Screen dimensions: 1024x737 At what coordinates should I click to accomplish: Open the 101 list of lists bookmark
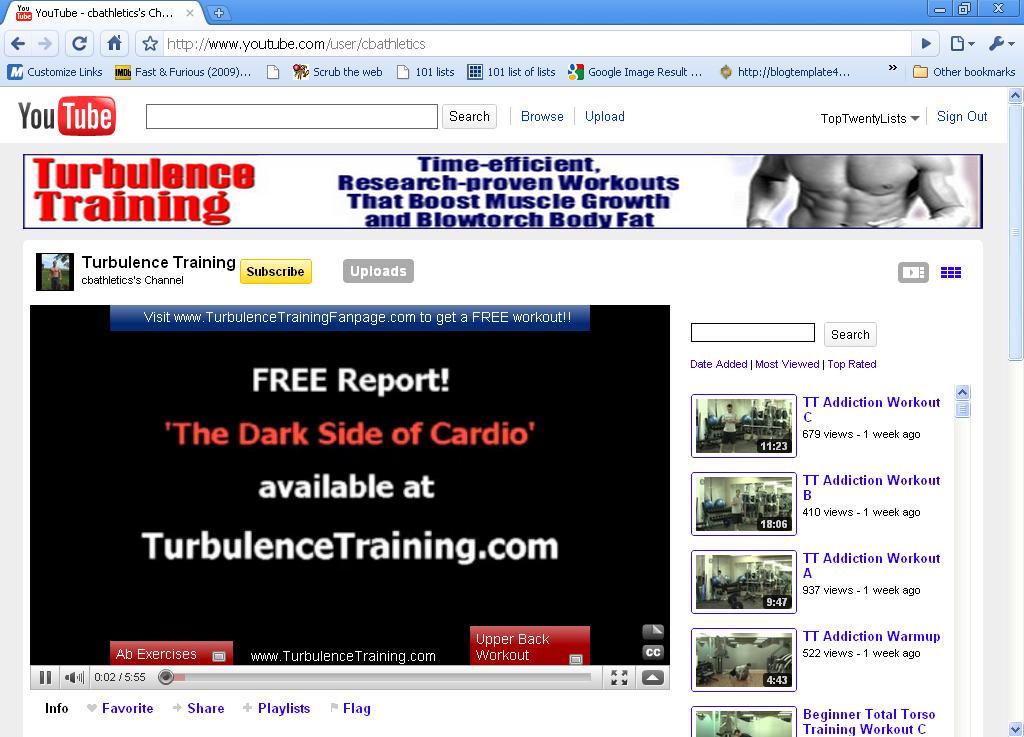pos(511,72)
